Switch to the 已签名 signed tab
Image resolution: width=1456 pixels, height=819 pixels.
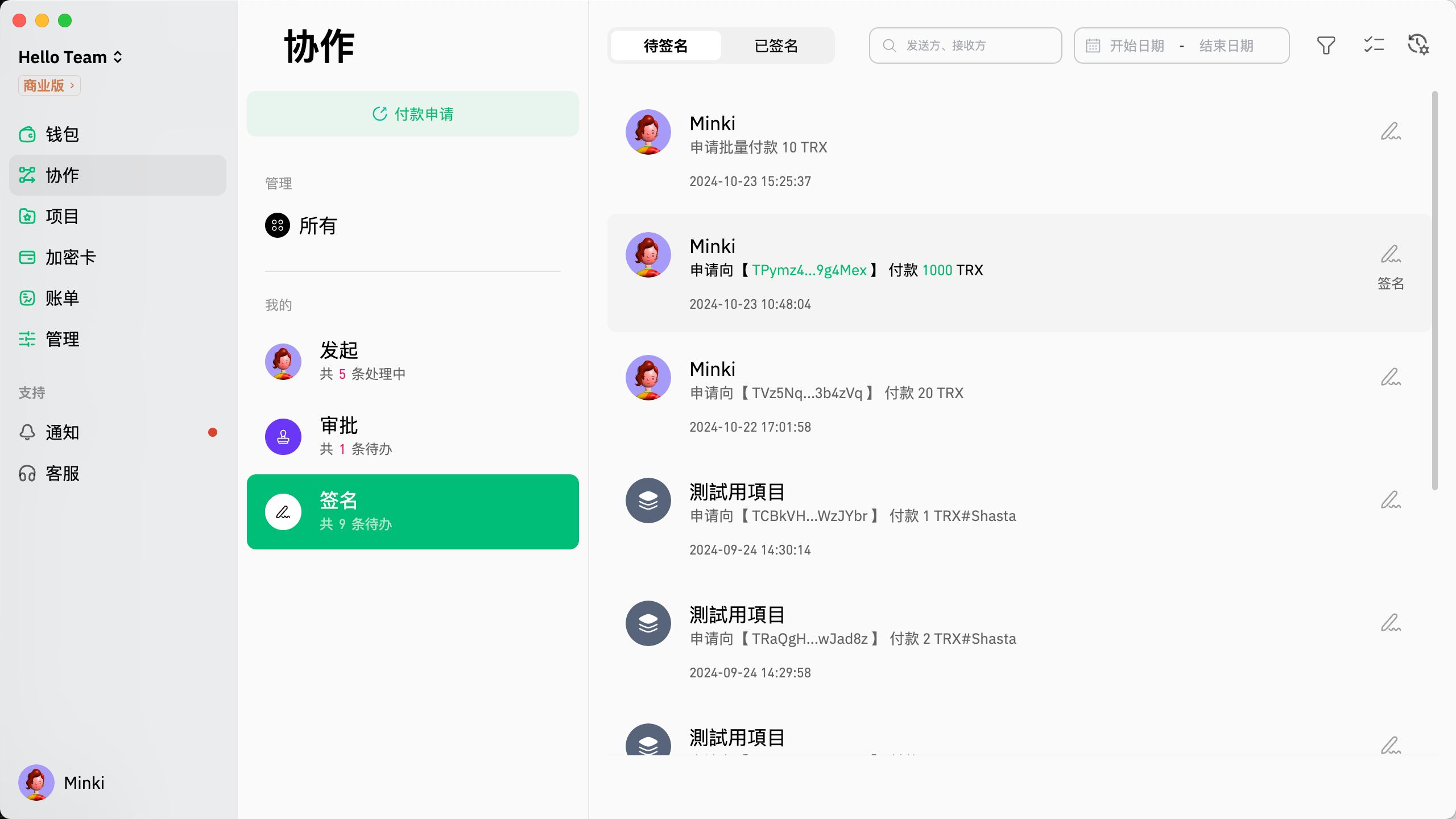776,46
